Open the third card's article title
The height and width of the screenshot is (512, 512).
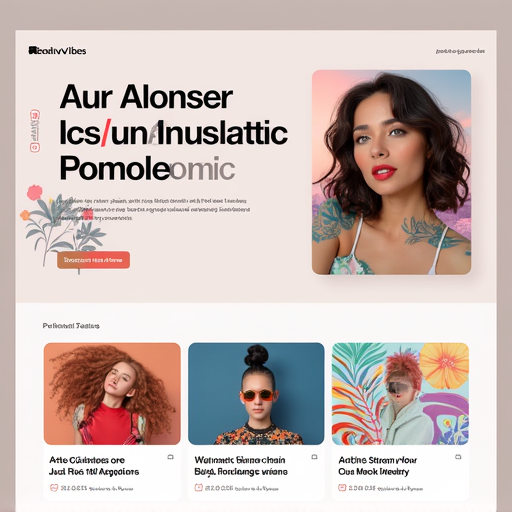[x=377, y=466]
